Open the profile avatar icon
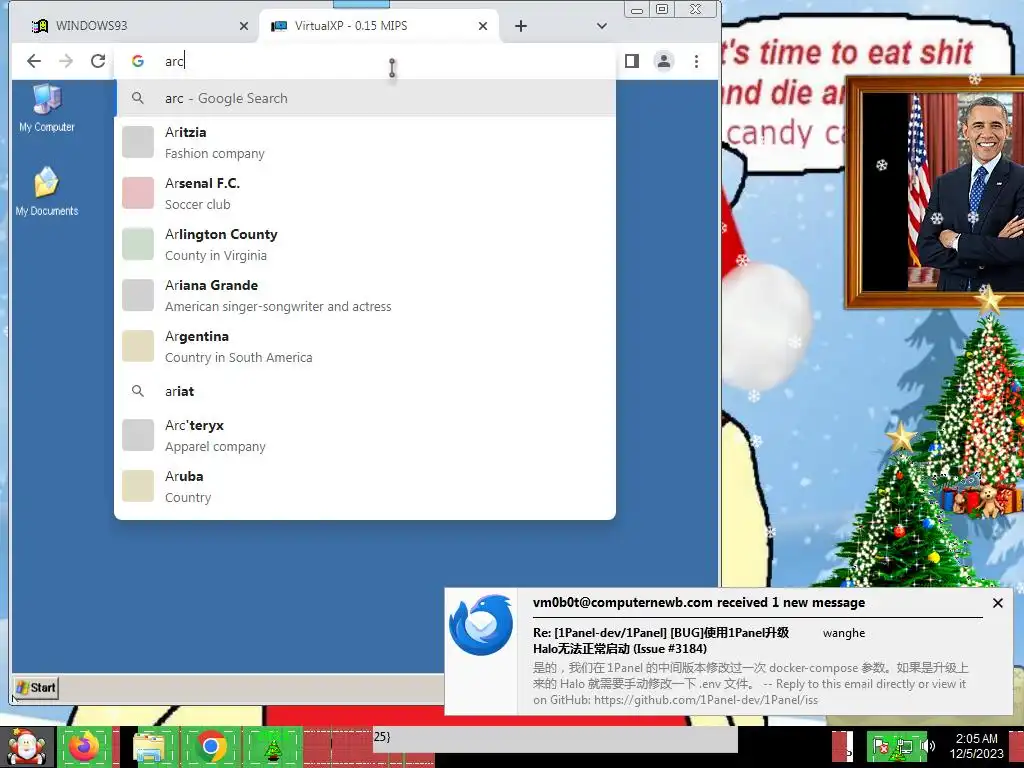Screen dimensions: 1024x768 pyautogui.click(x=664, y=61)
